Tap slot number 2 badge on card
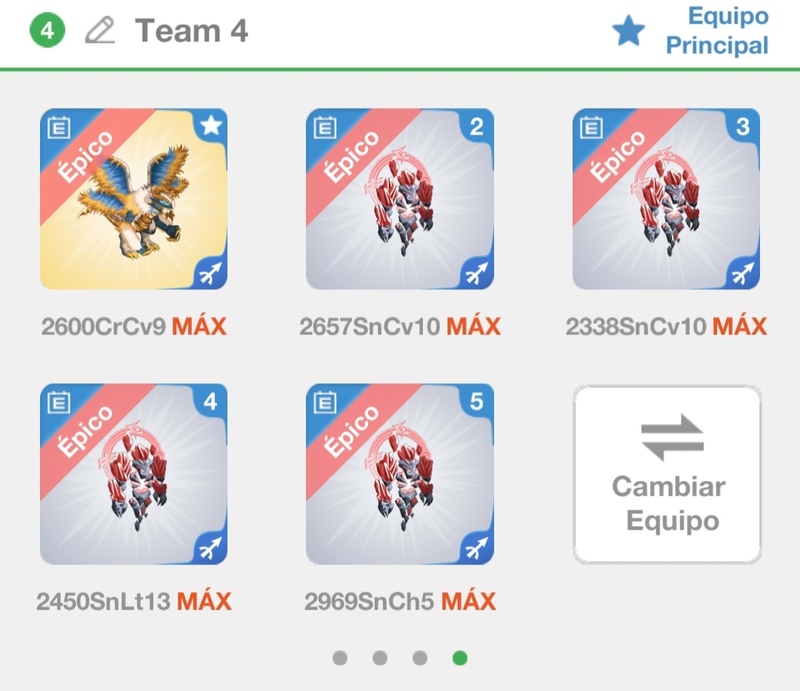 click(x=477, y=126)
